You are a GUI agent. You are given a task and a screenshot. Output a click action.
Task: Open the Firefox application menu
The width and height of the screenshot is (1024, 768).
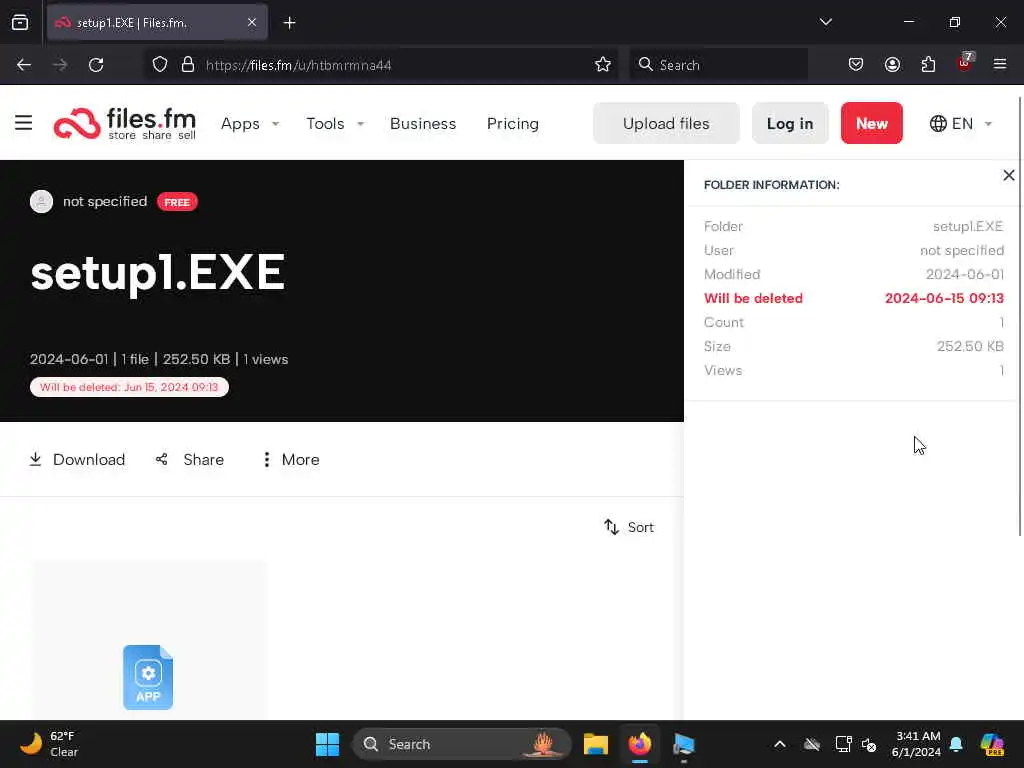pos(1000,65)
